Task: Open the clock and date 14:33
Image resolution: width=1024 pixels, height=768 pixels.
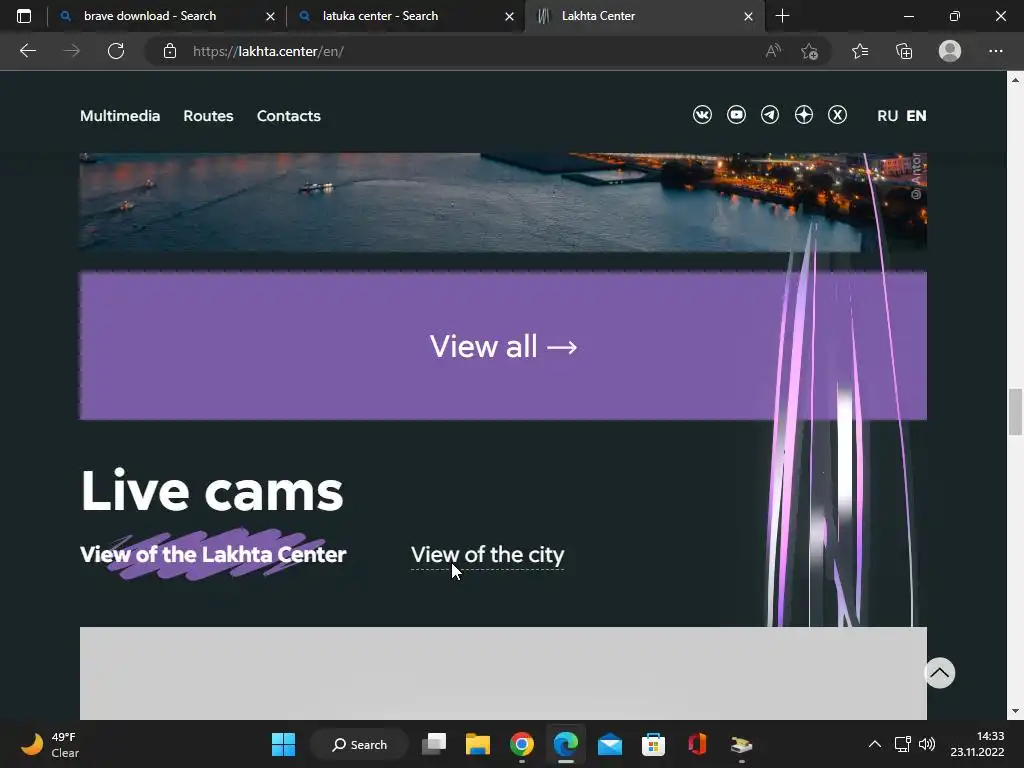Action: 977,744
